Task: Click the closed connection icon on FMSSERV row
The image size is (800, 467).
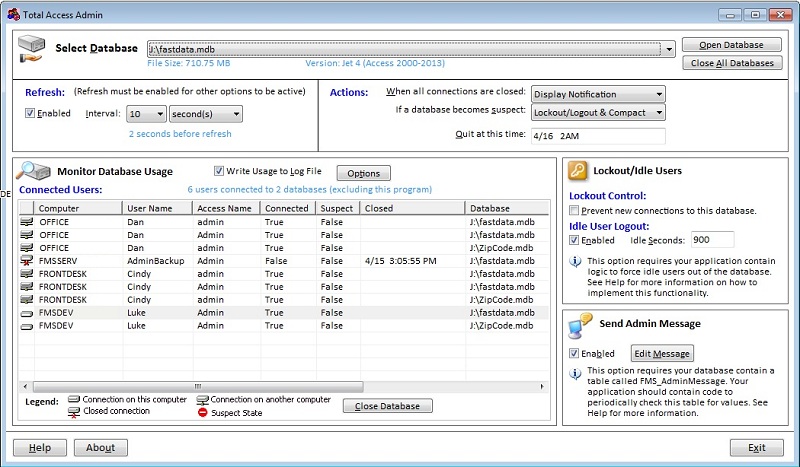Action: point(27,261)
